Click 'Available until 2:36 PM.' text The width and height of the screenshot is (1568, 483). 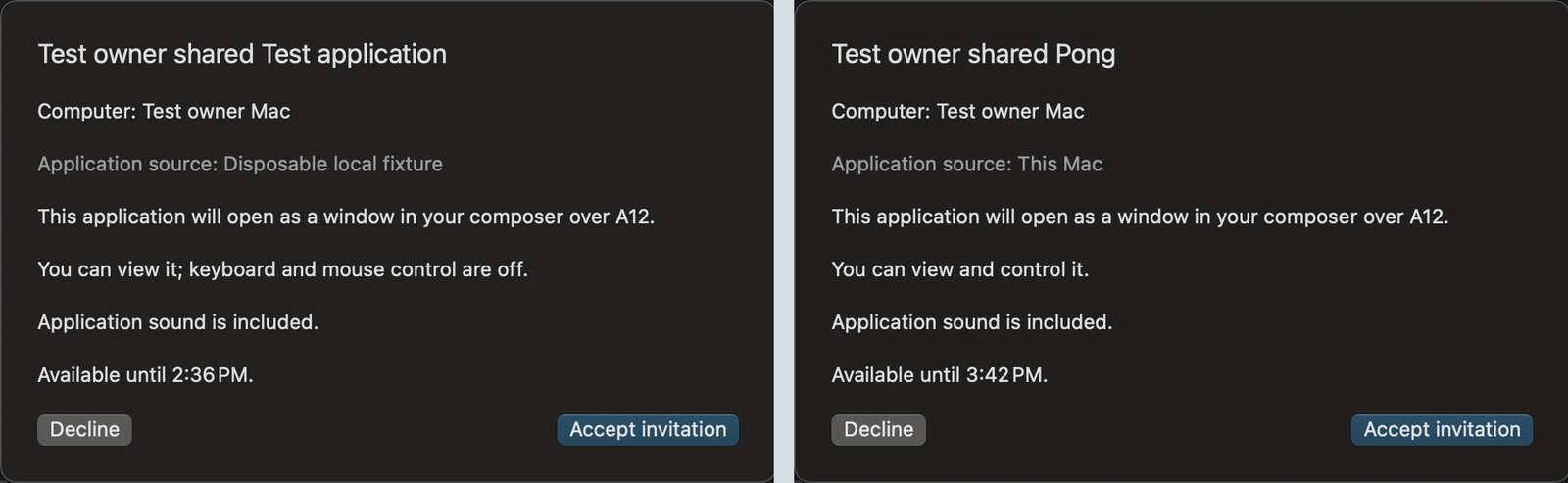[x=145, y=374]
